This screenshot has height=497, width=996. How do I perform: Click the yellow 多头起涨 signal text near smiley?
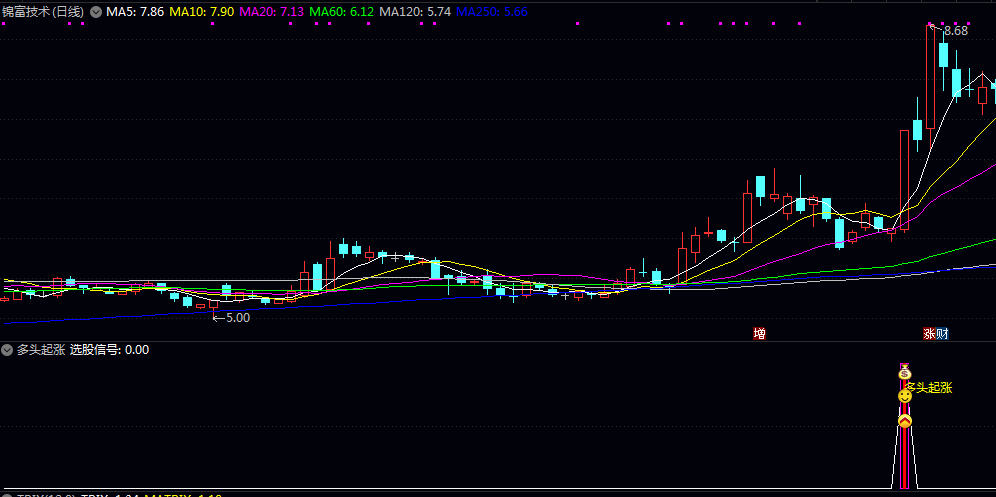[930, 388]
